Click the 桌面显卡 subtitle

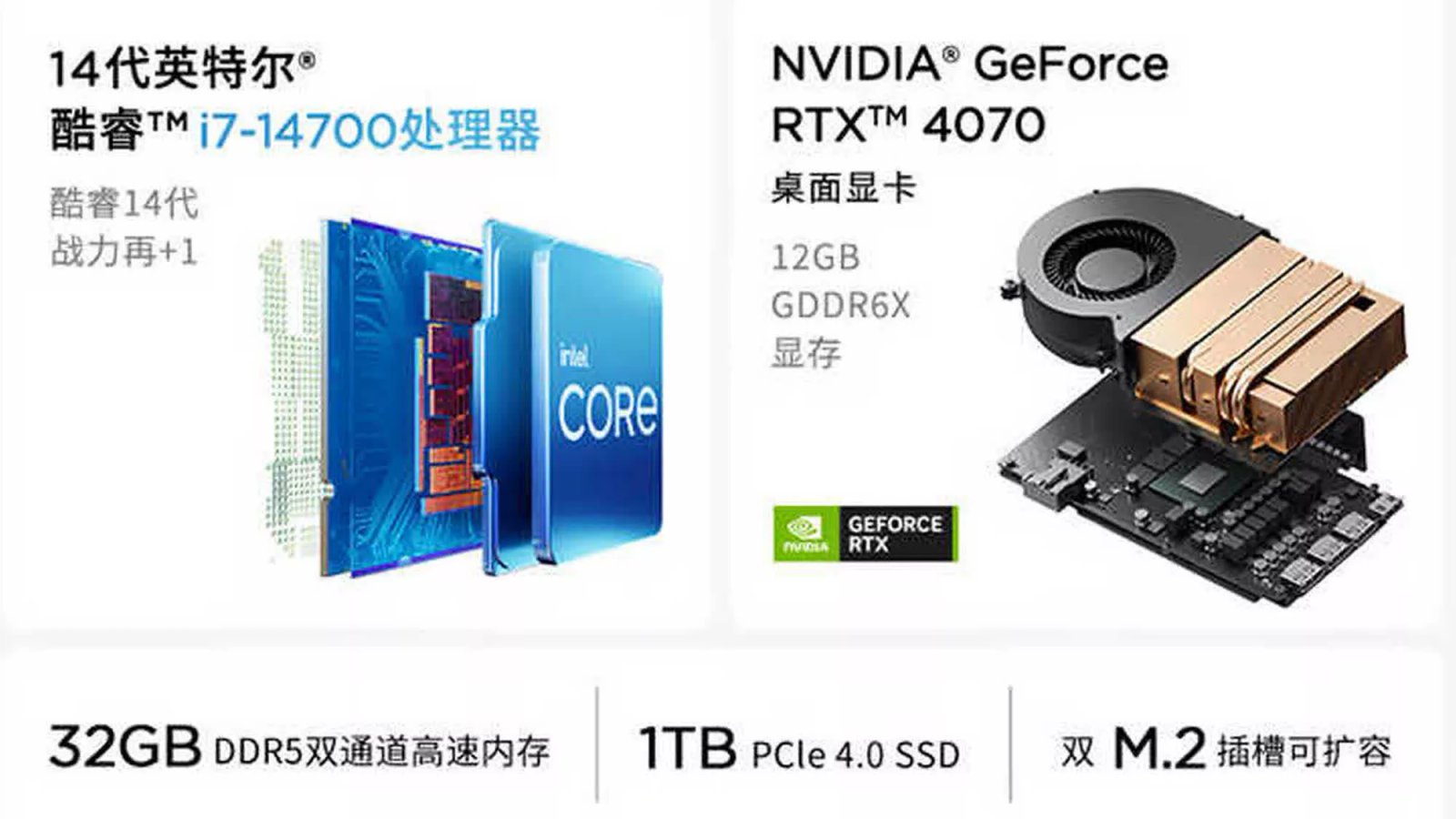(x=844, y=188)
